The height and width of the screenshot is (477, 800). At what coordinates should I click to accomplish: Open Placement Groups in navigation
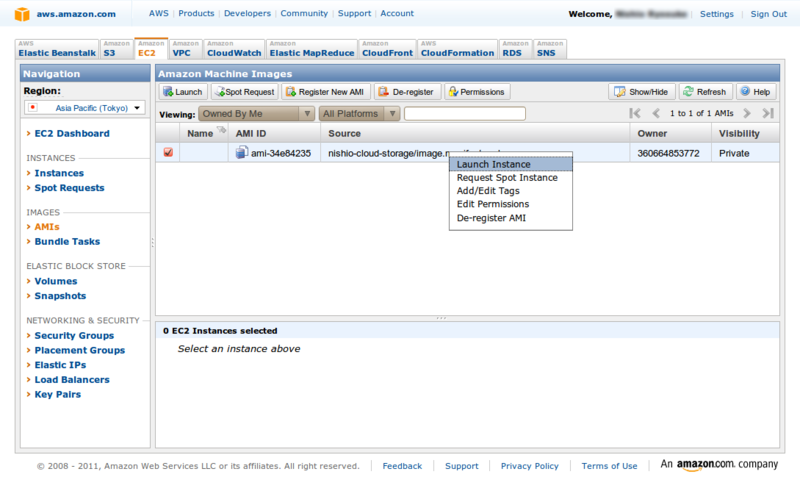pos(80,350)
